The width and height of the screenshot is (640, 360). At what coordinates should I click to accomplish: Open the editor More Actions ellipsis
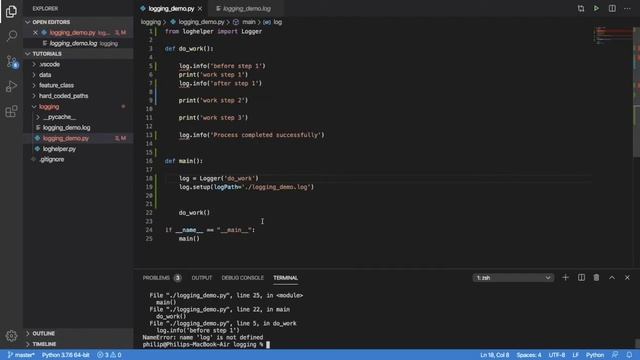pos(627,8)
